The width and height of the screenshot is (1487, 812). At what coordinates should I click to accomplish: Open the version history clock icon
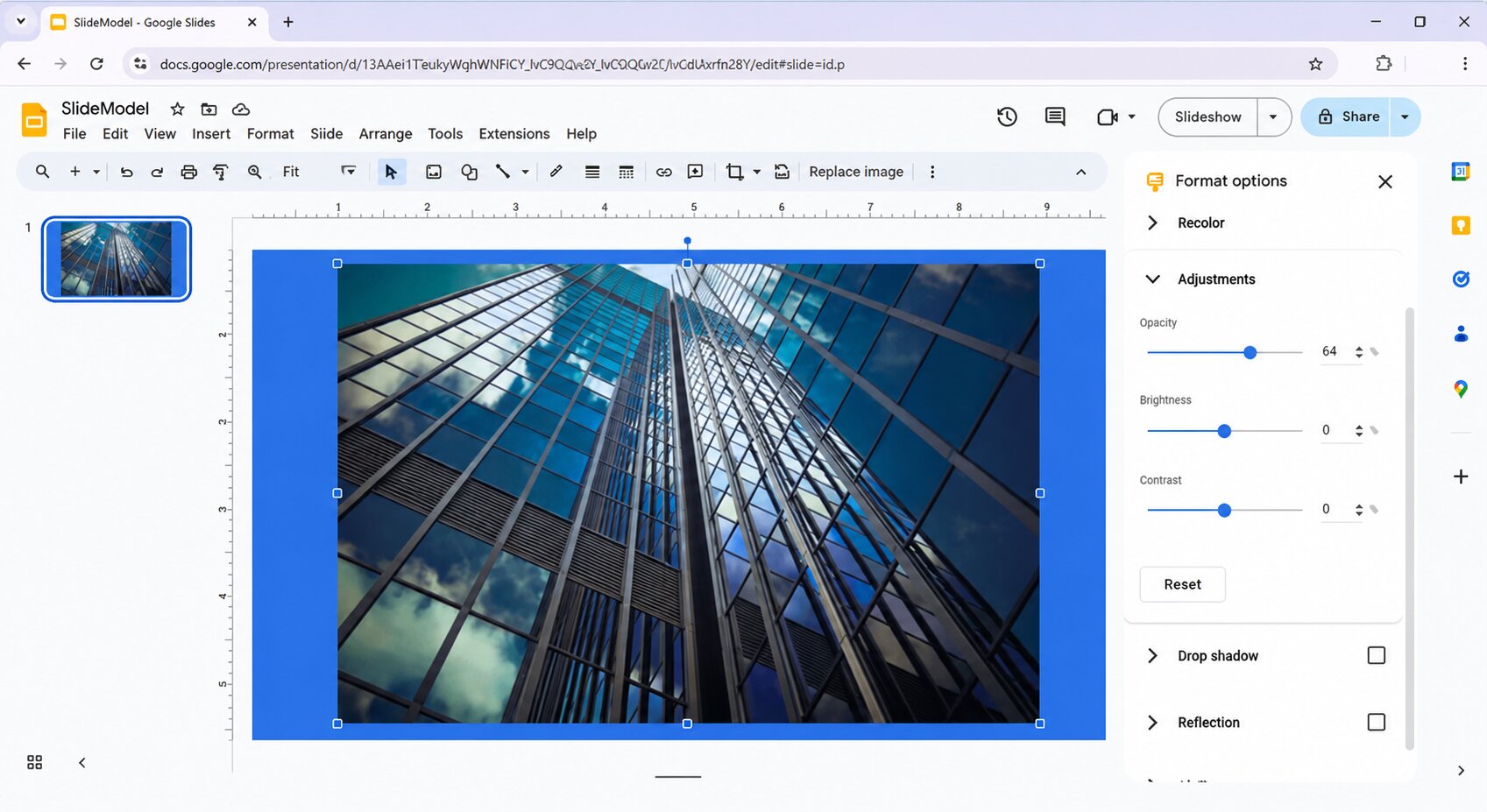tap(1007, 117)
